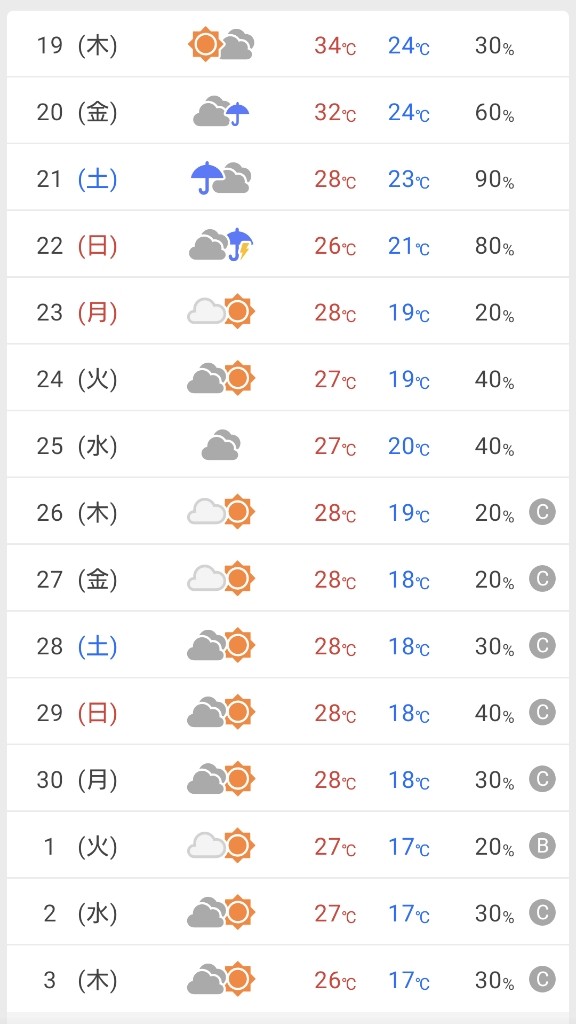Click the 21℃ low temperature for the 22nd
The width and height of the screenshot is (576, 1024).
coord(409,246)
